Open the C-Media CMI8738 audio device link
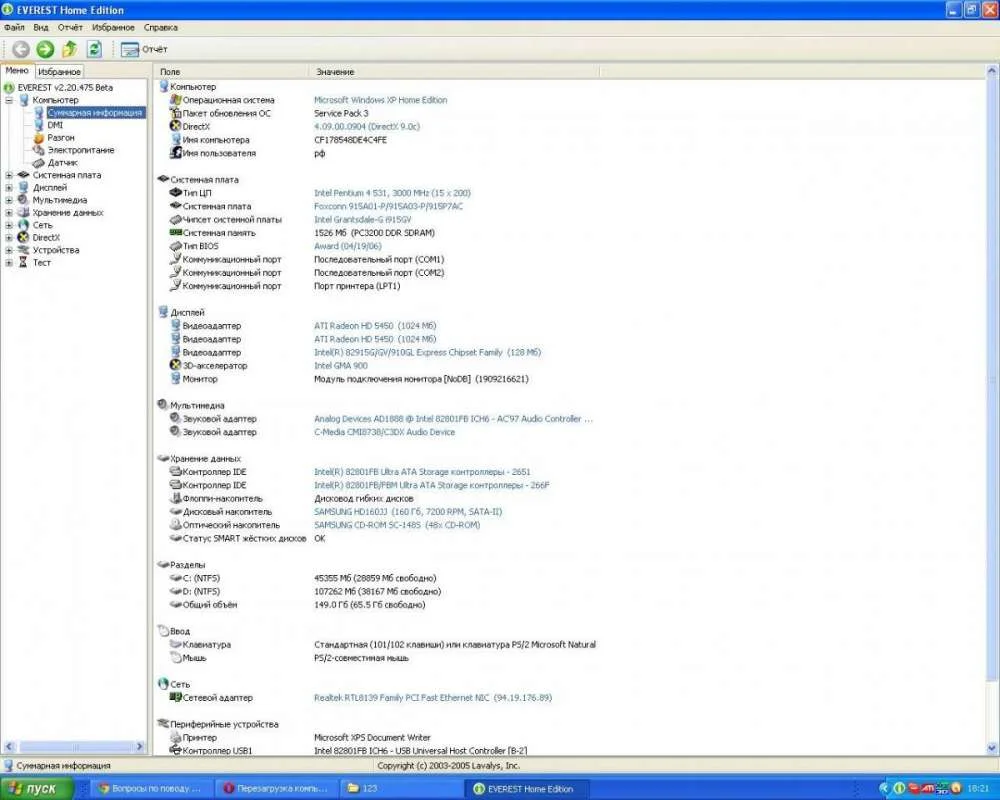The height and width of the screenshot is (800, 1000). (385, 432)
